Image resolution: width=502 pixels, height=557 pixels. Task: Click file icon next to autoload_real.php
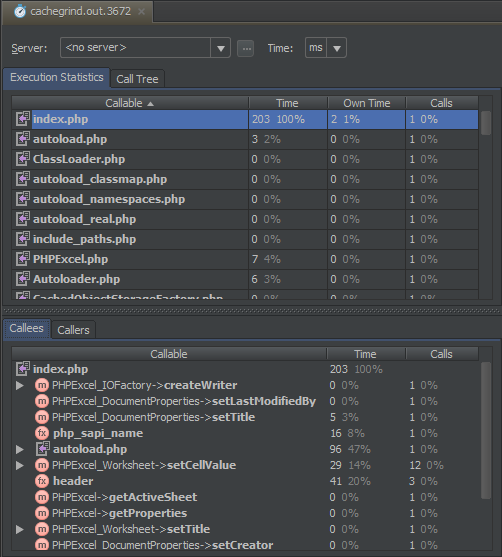point(23,218)
